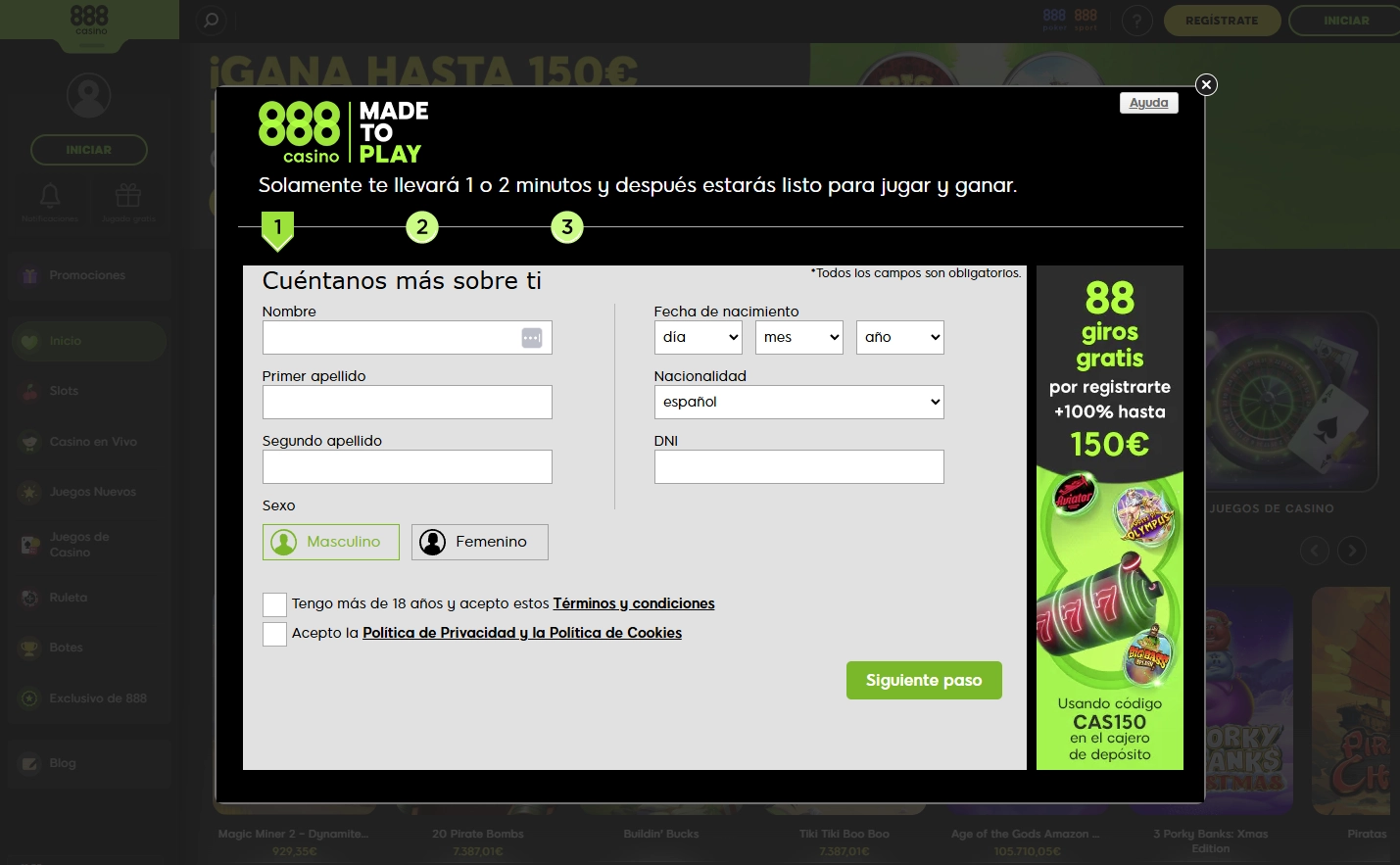Click the 888 poker logo in the header

1054,19
